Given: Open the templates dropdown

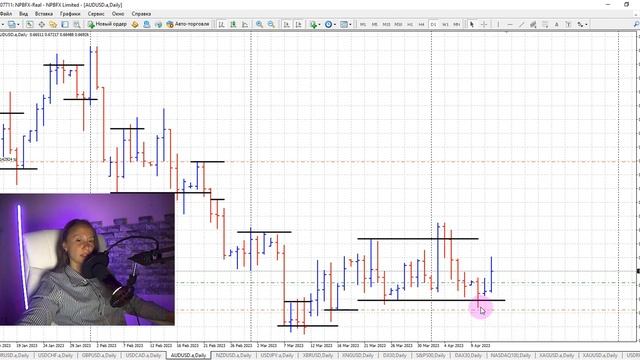Looking at the screenshot, I should (345, 24).
